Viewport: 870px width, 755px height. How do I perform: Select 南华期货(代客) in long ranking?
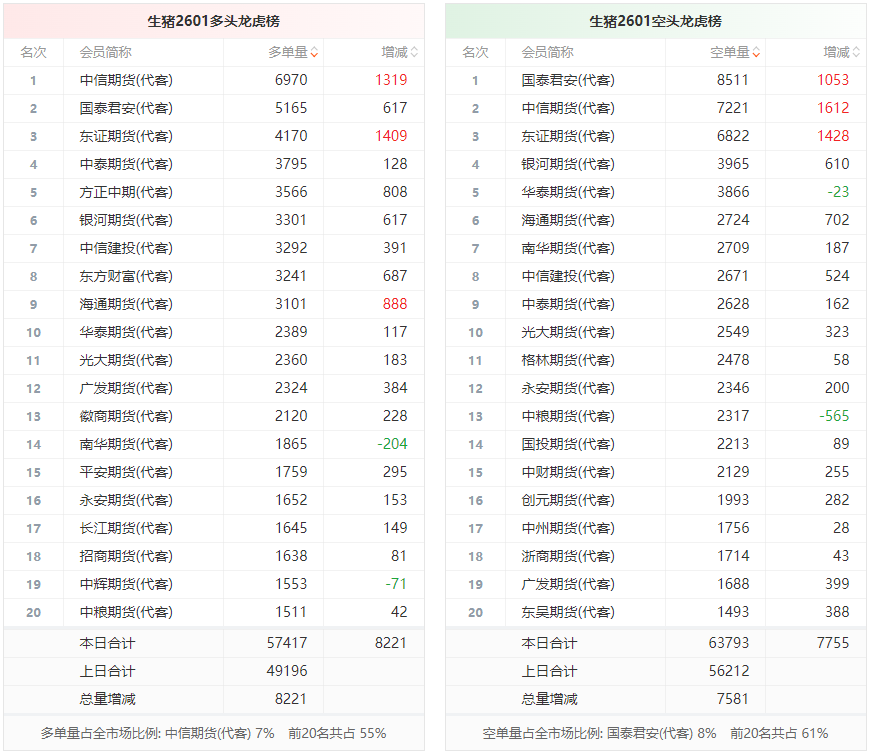click(126, 444)
